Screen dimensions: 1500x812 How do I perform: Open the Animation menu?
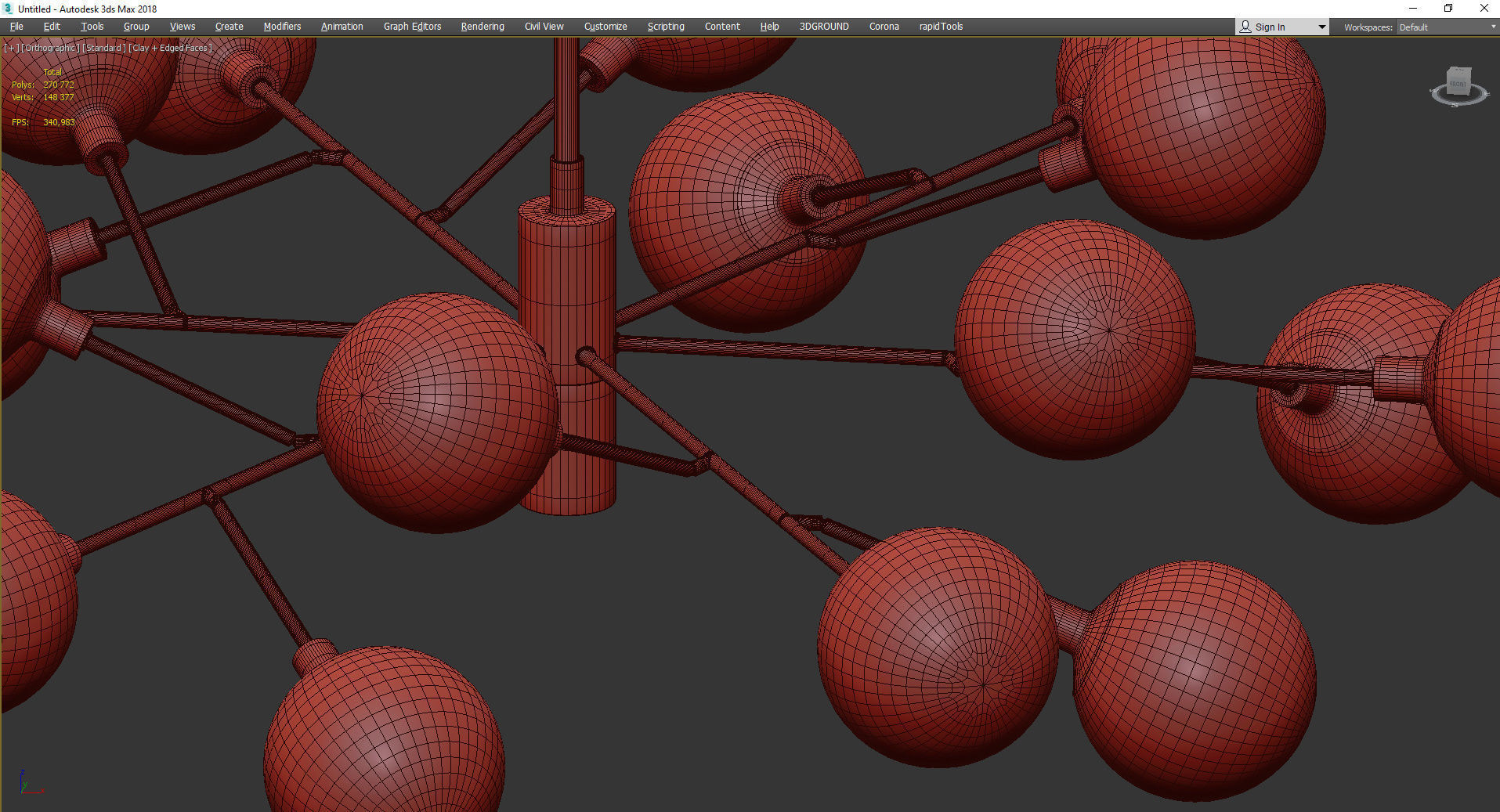click(342, 27)
